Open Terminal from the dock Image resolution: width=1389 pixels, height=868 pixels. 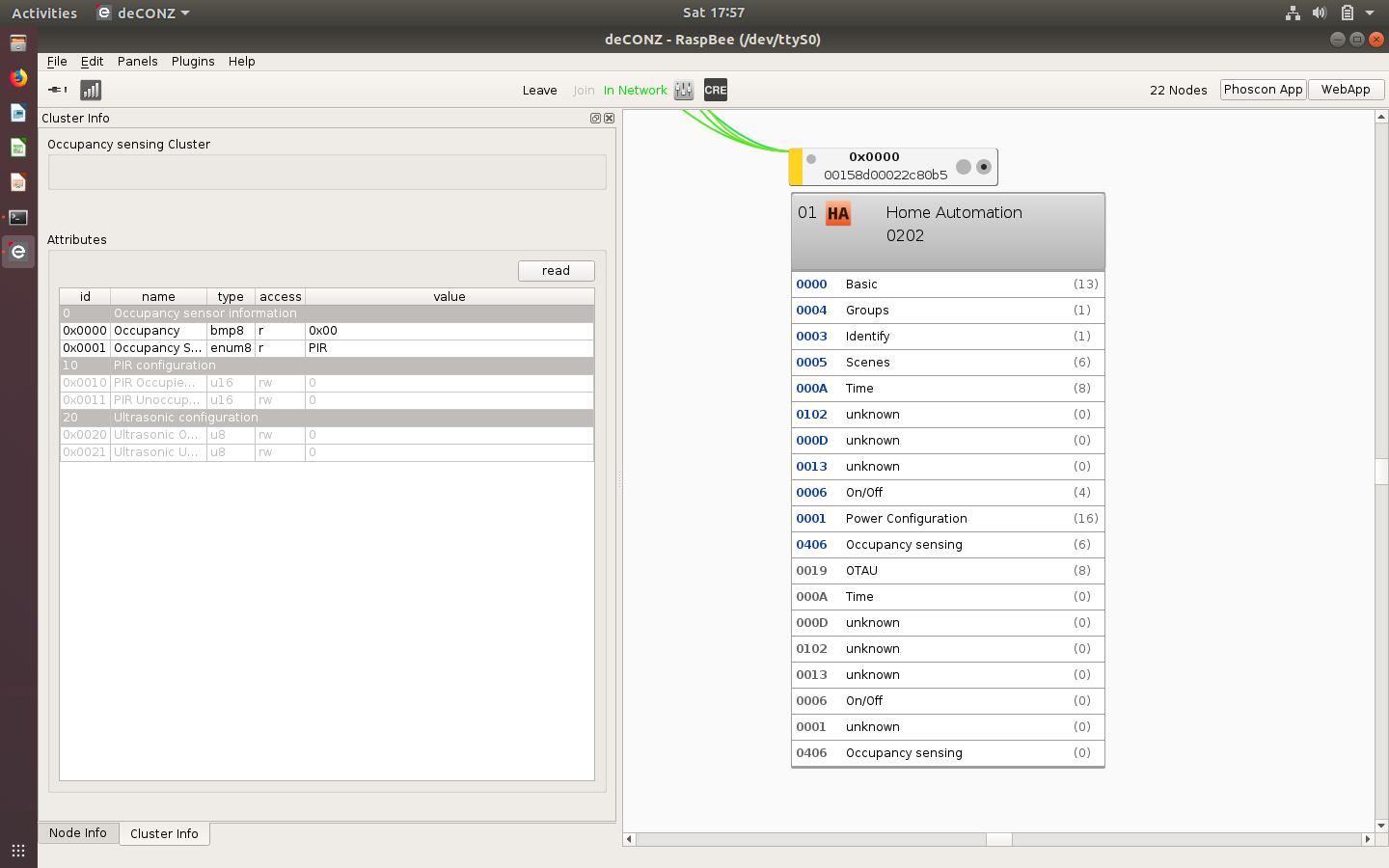[x=18, y=217]
